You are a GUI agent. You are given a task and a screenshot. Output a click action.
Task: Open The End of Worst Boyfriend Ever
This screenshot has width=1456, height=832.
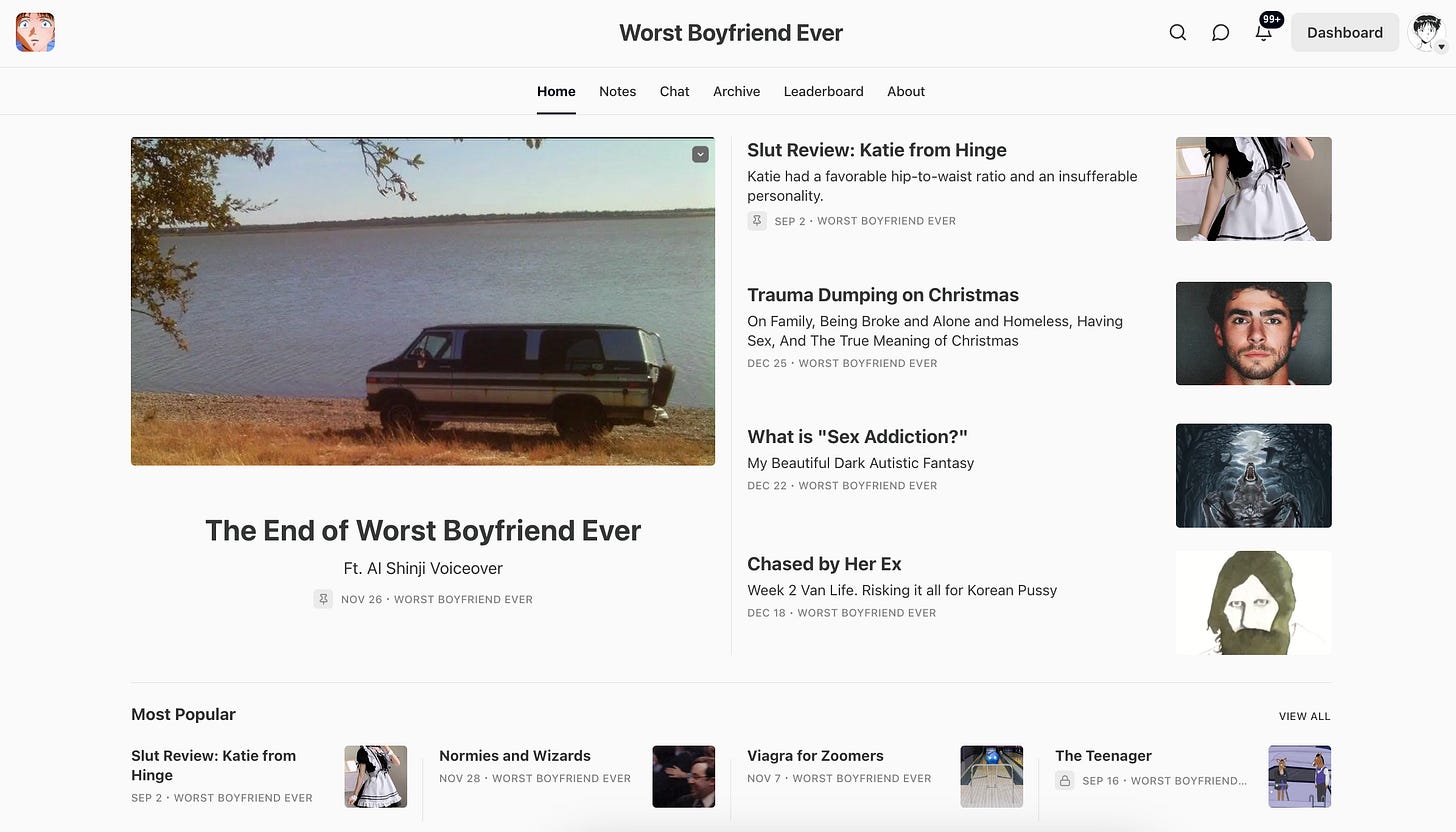point(423,530)
